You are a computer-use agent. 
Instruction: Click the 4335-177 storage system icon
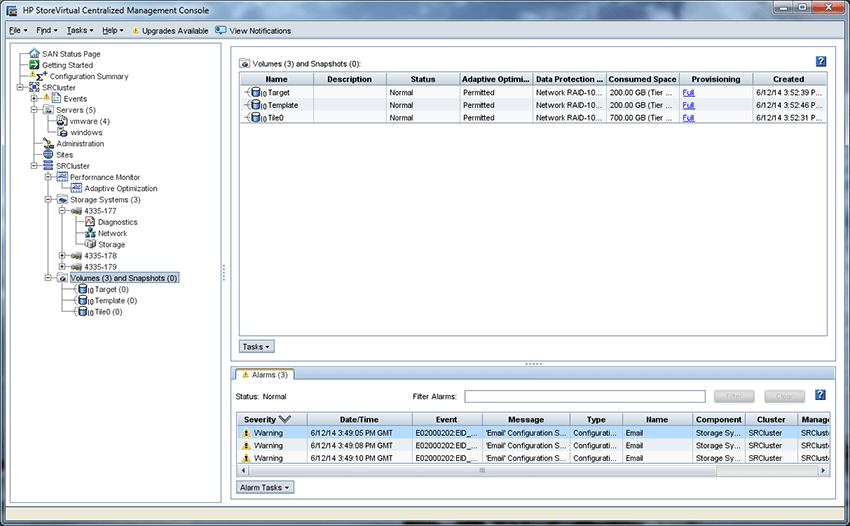76,211
